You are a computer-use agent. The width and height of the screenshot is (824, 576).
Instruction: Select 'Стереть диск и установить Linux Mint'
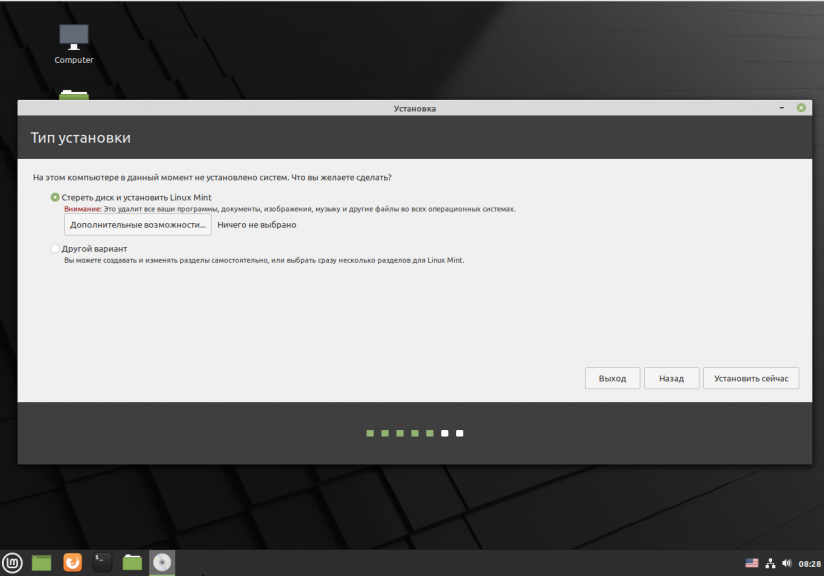[55, 198]
